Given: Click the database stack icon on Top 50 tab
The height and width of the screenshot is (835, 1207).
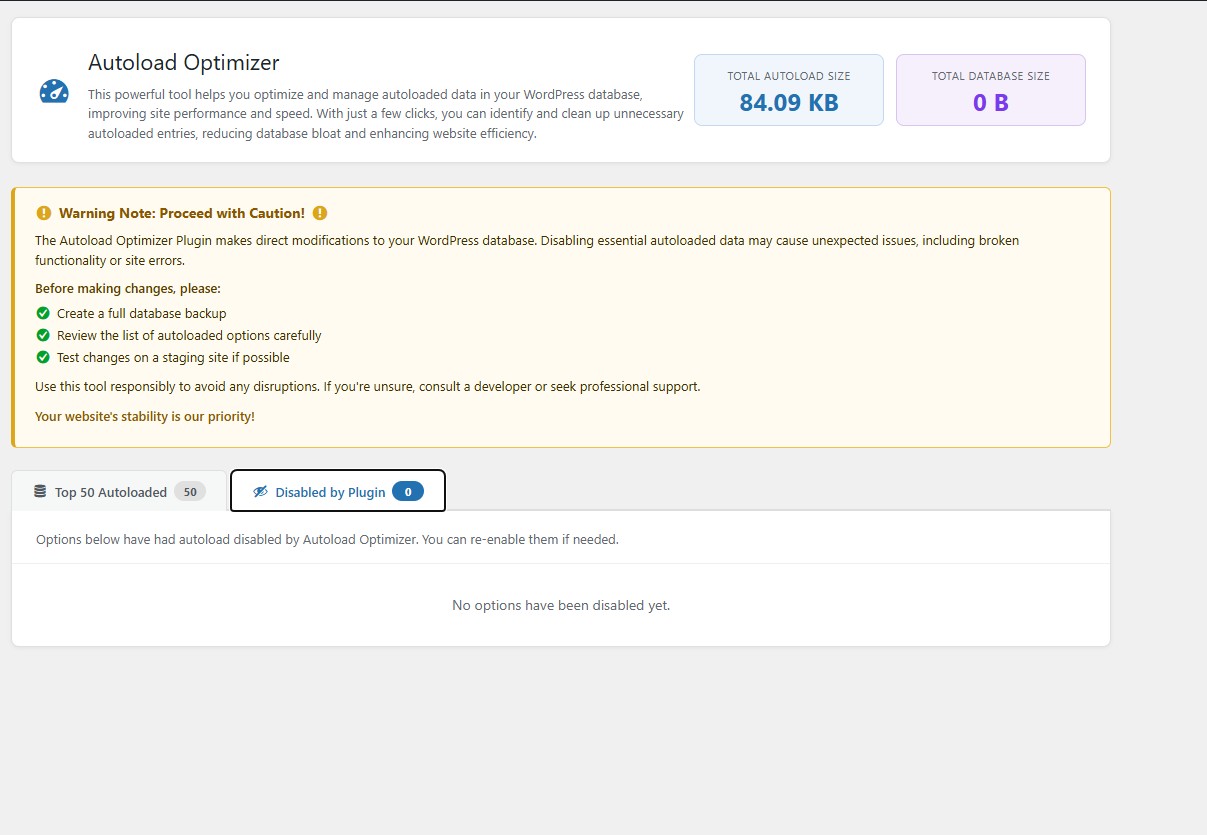Looking at the screenshot, I should click(40, 491).
